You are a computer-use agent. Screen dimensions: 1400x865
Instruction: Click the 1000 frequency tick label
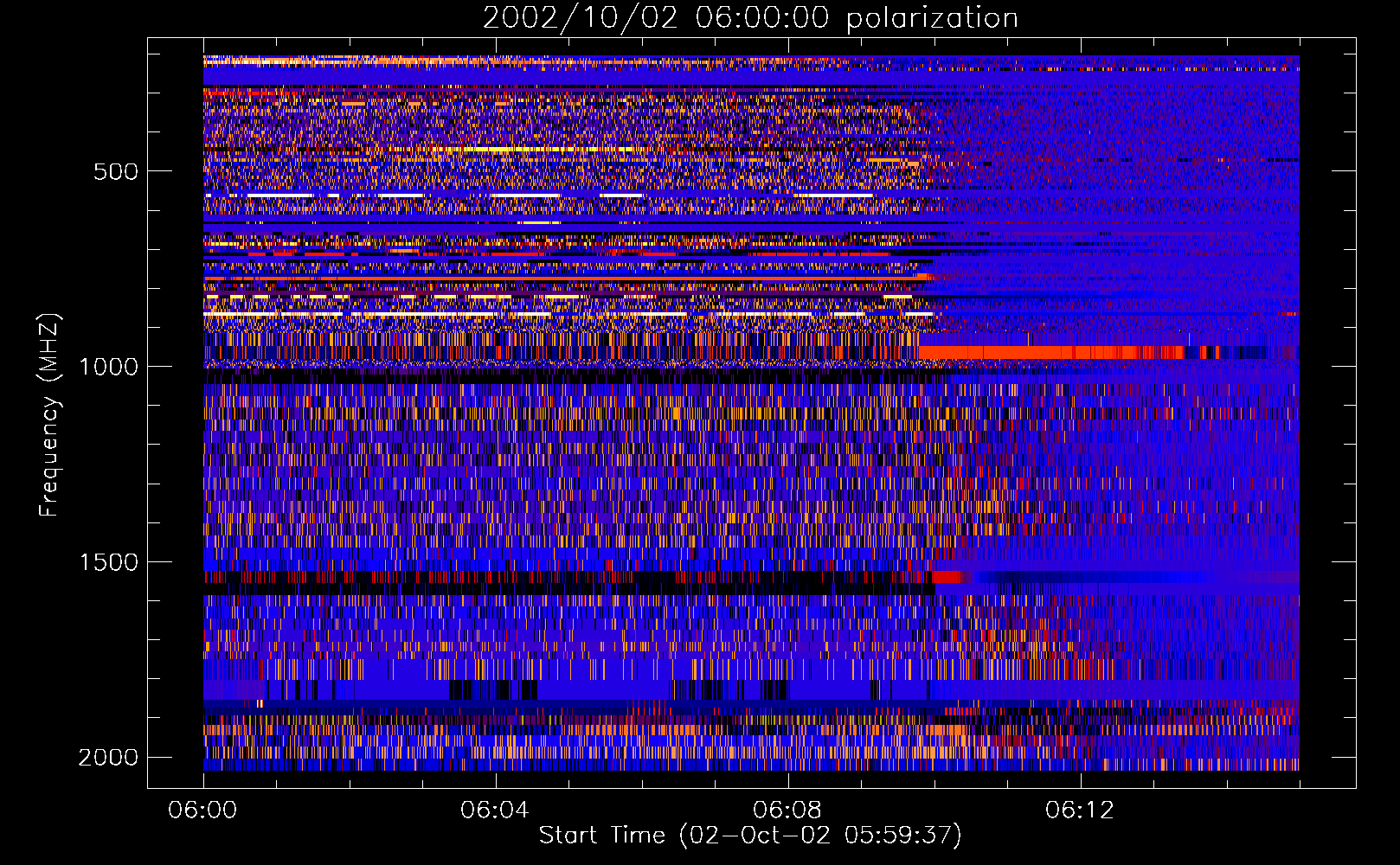click(x=108, y=367)
